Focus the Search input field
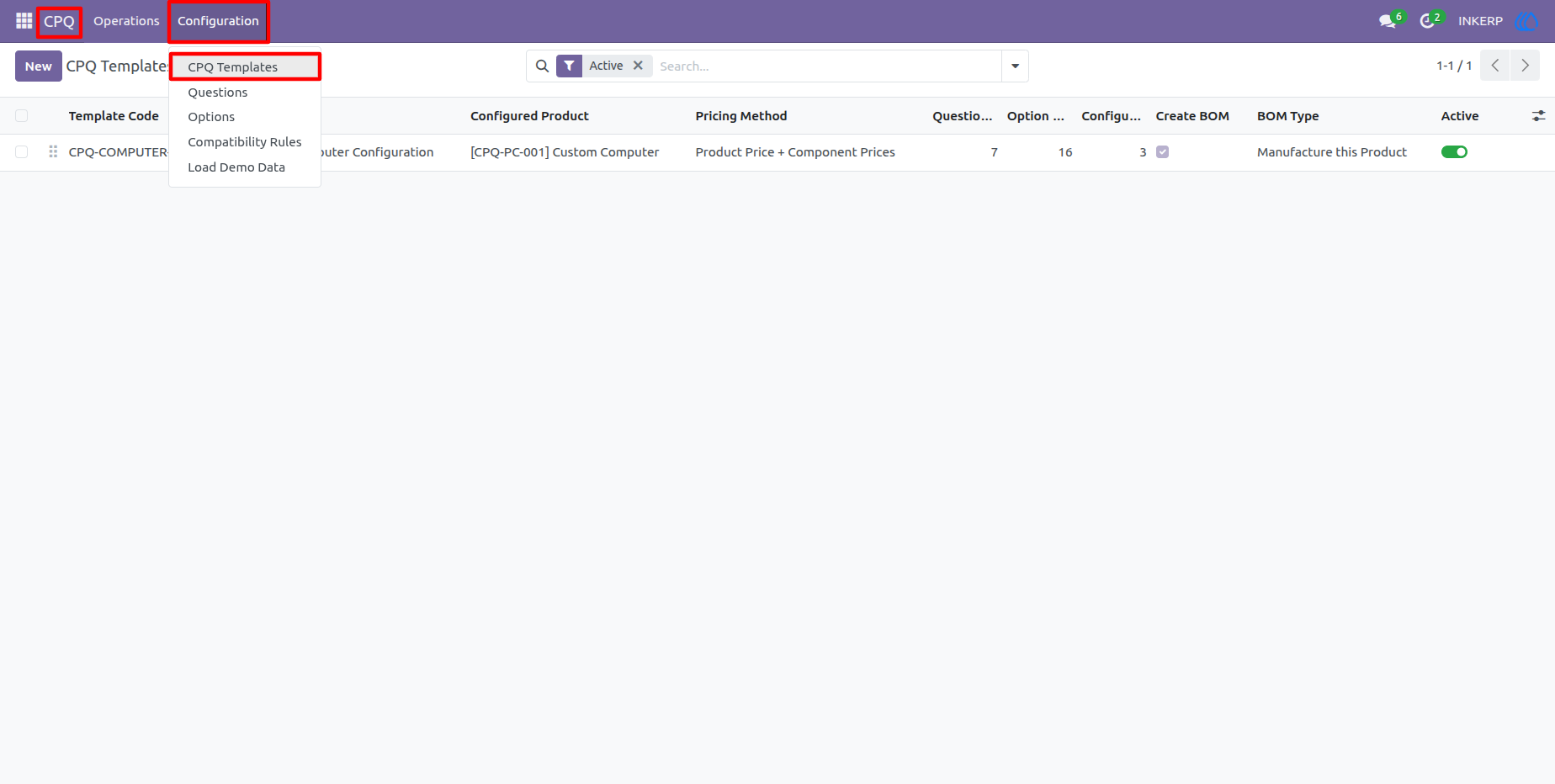The width and height of the screenshot is (1555, 784). coord(827,66)
